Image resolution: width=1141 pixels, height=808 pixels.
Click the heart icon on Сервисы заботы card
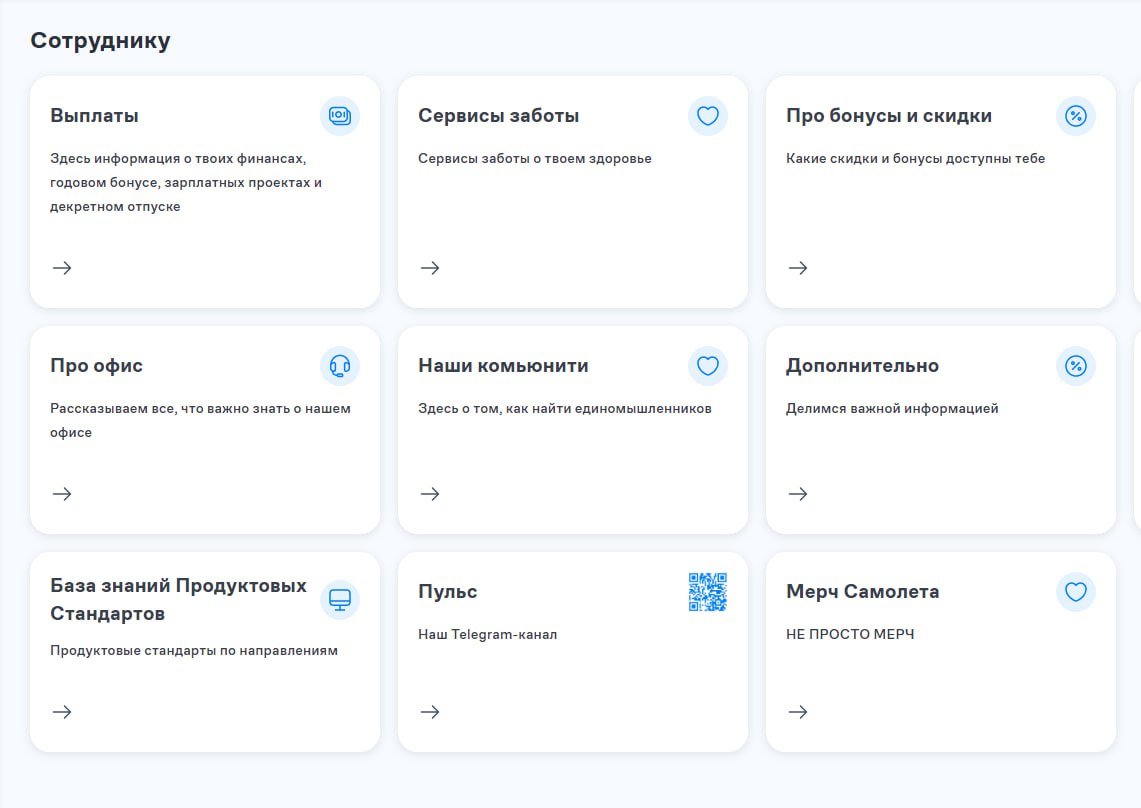(708, 116)
